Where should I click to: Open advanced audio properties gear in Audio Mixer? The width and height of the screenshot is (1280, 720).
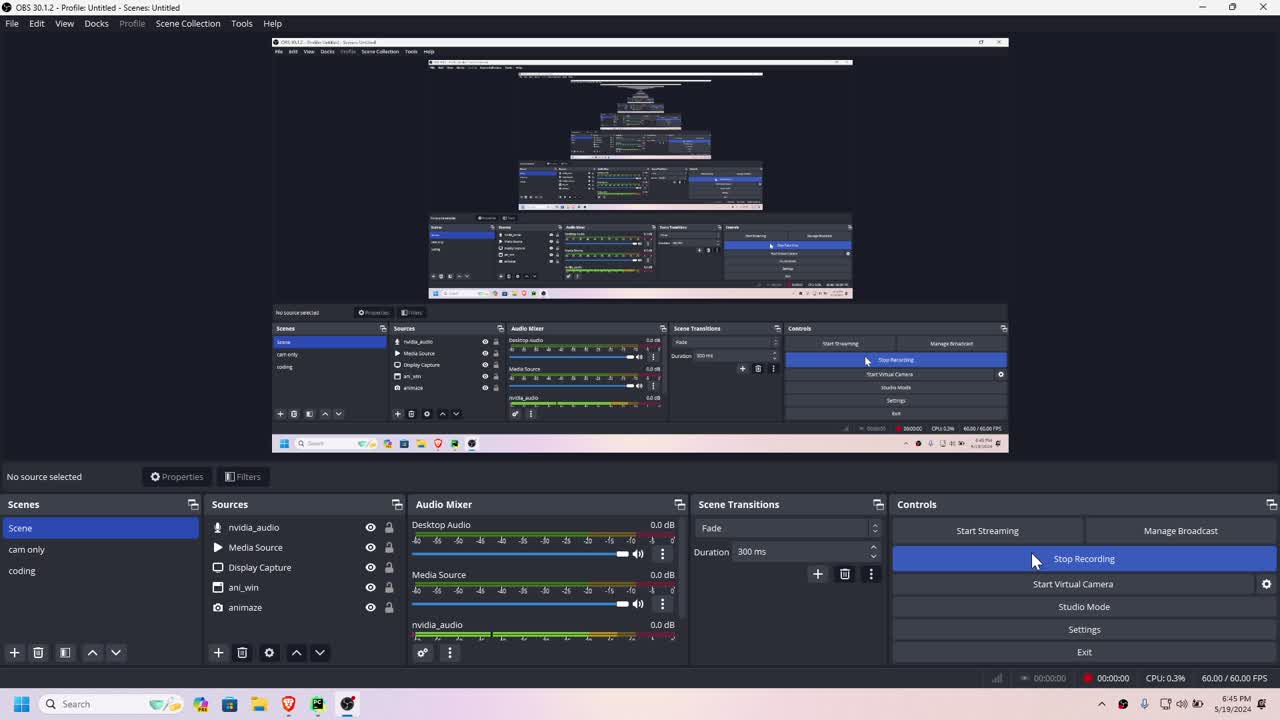(422, 652)
